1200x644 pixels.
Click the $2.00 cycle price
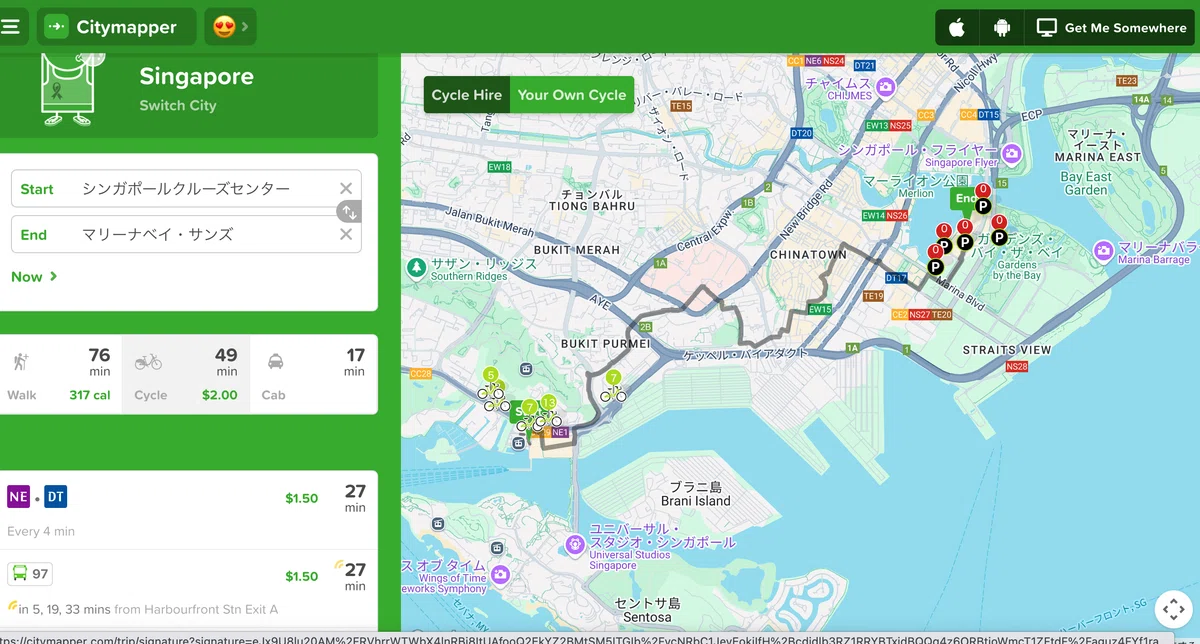[x=219, y=395]
